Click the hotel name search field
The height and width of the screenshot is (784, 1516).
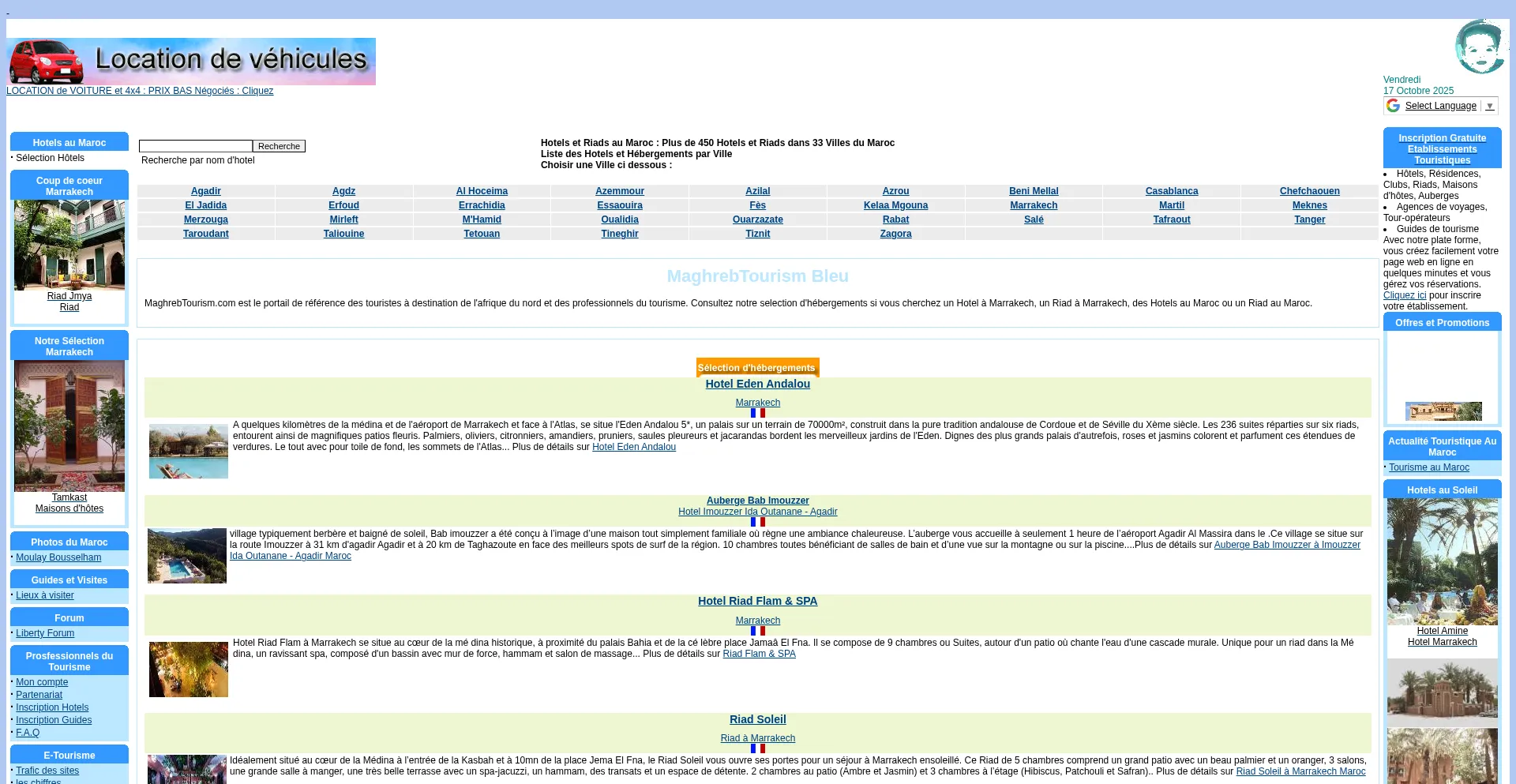pos(195,146)
